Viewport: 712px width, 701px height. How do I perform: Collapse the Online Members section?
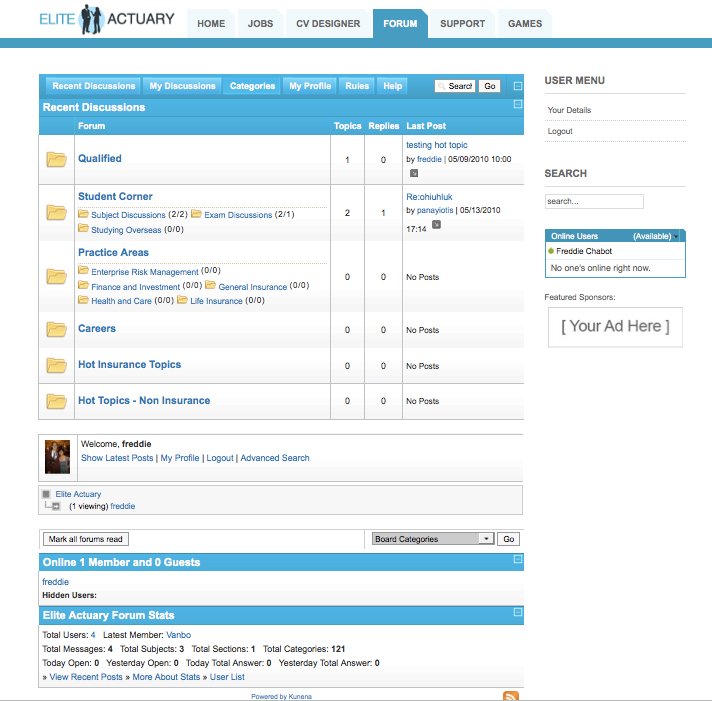click(x=517, y=560)
